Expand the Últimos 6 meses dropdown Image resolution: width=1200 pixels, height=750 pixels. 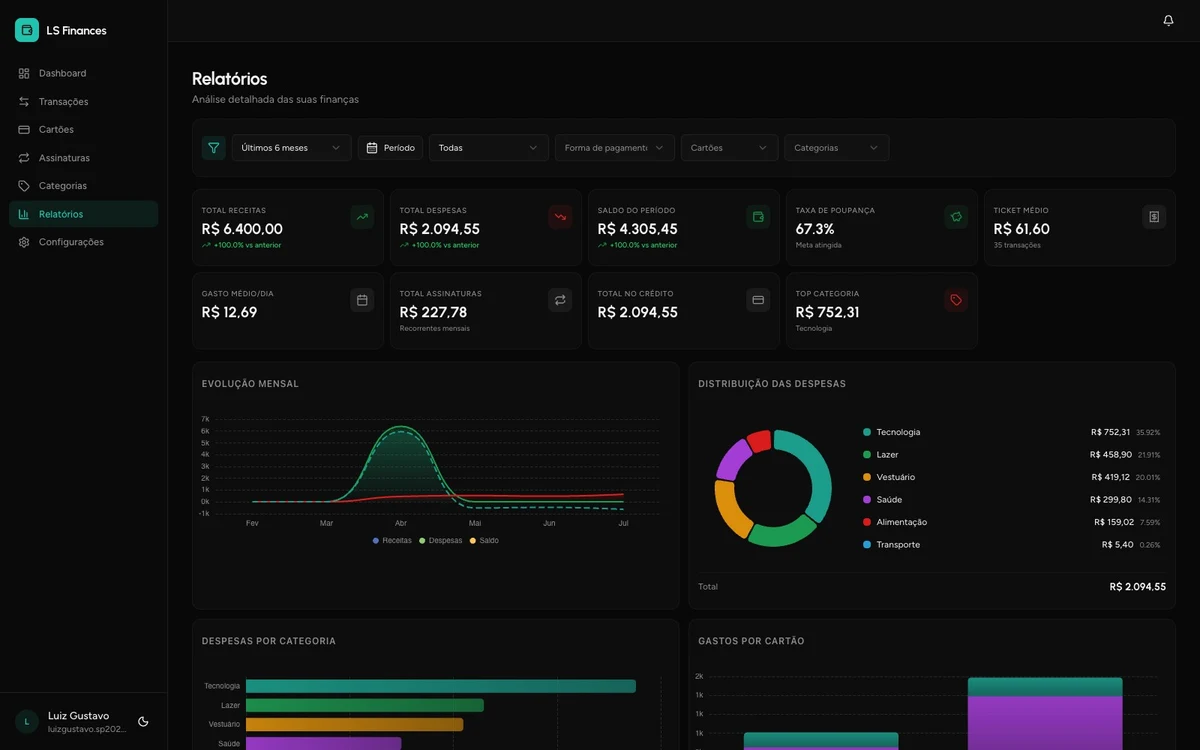click(291, 148)
